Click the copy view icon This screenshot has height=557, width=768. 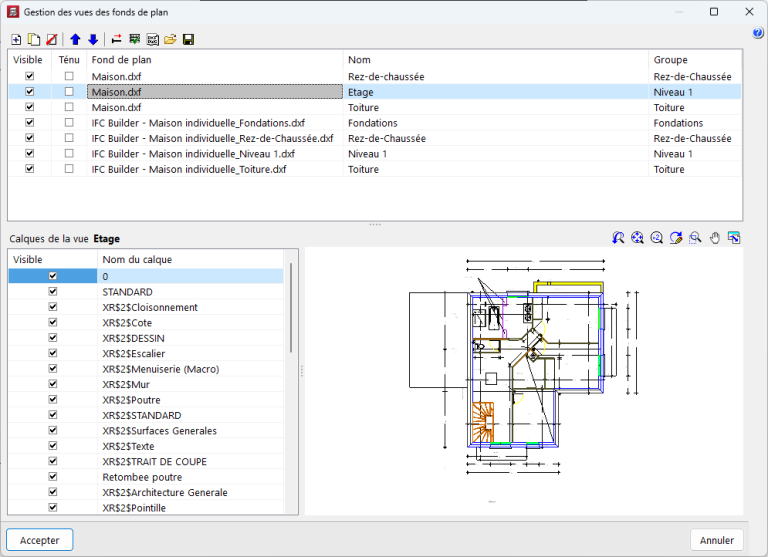tap(34, 40)
